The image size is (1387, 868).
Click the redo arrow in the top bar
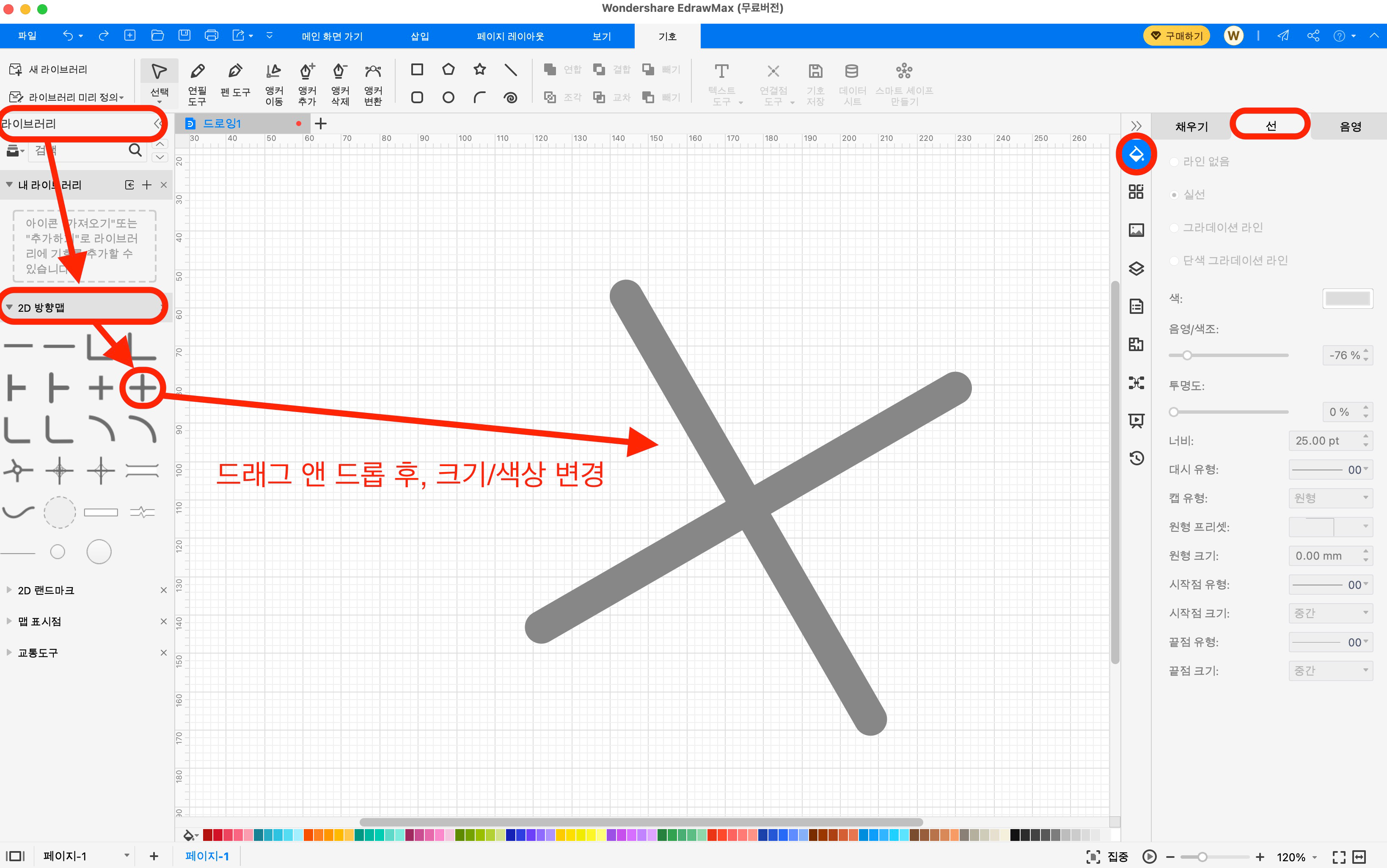[103, 36]
